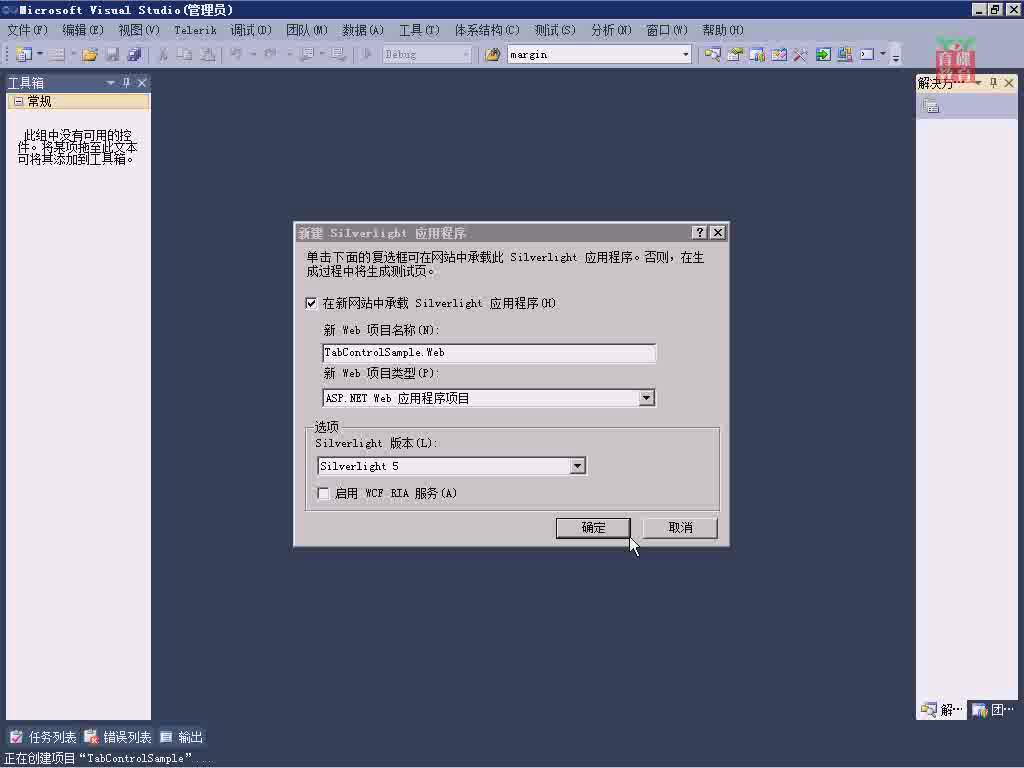Expand the margin find combo box arrow
1024x768 pixels.
click(685, 55)
